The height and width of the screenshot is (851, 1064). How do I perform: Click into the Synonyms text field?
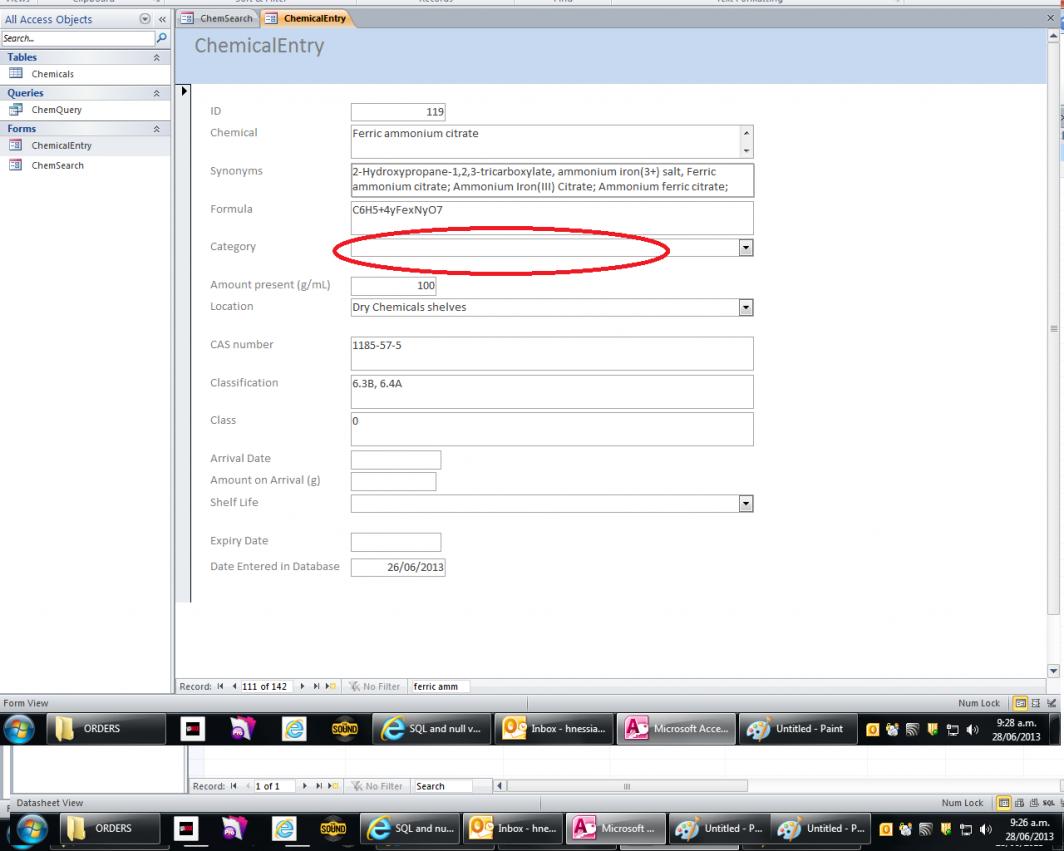552,180
